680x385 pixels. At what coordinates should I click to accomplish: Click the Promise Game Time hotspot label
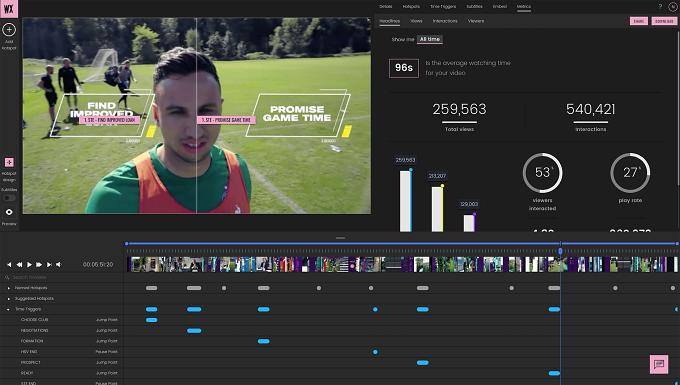(226, 120)
